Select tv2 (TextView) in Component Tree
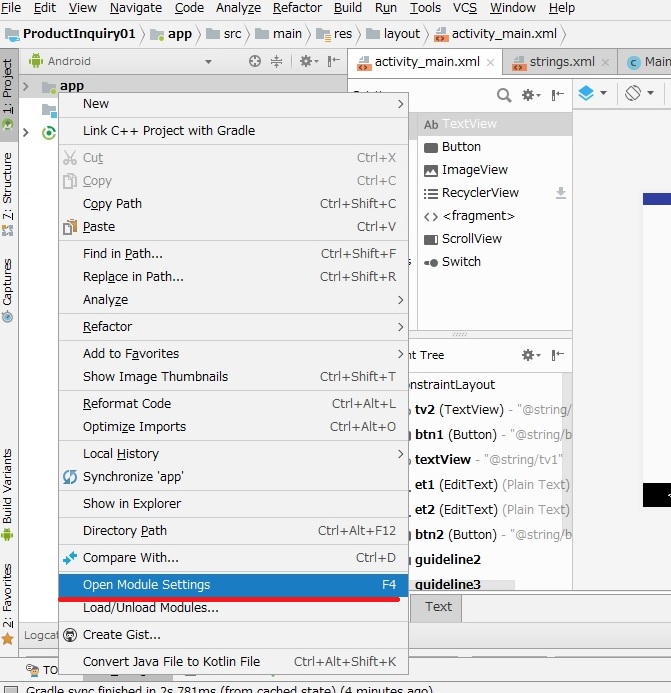 click(486, 410)
